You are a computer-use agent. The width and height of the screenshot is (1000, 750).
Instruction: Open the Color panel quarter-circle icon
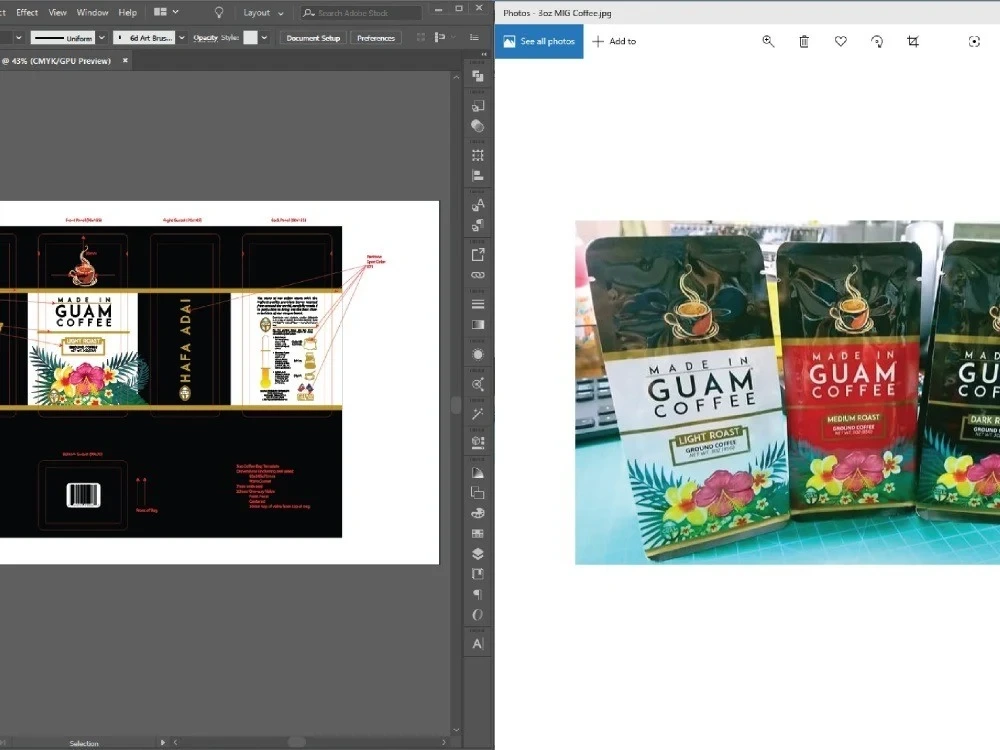pos(478,473)
